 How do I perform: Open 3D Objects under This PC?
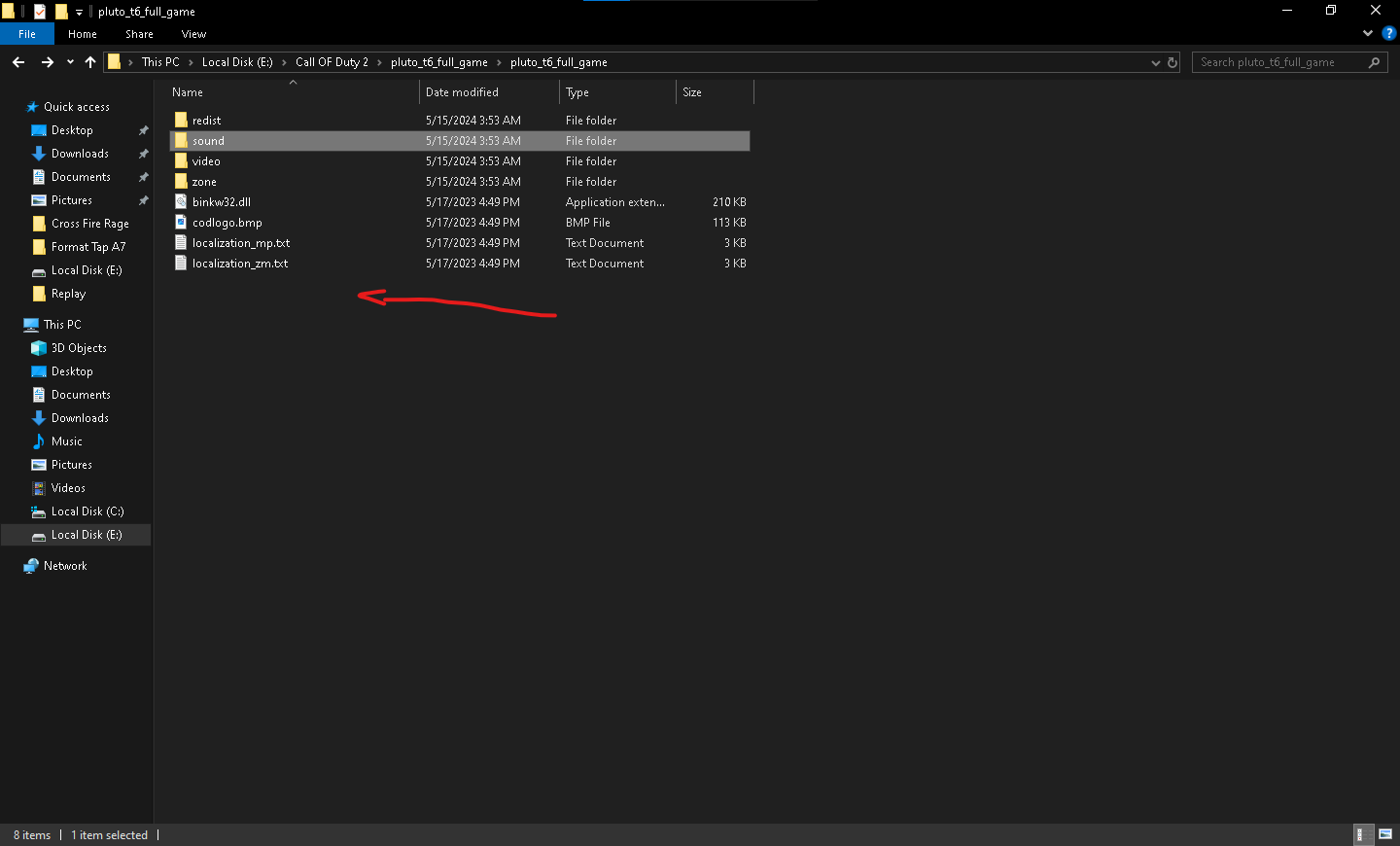(x=79, y=348)
